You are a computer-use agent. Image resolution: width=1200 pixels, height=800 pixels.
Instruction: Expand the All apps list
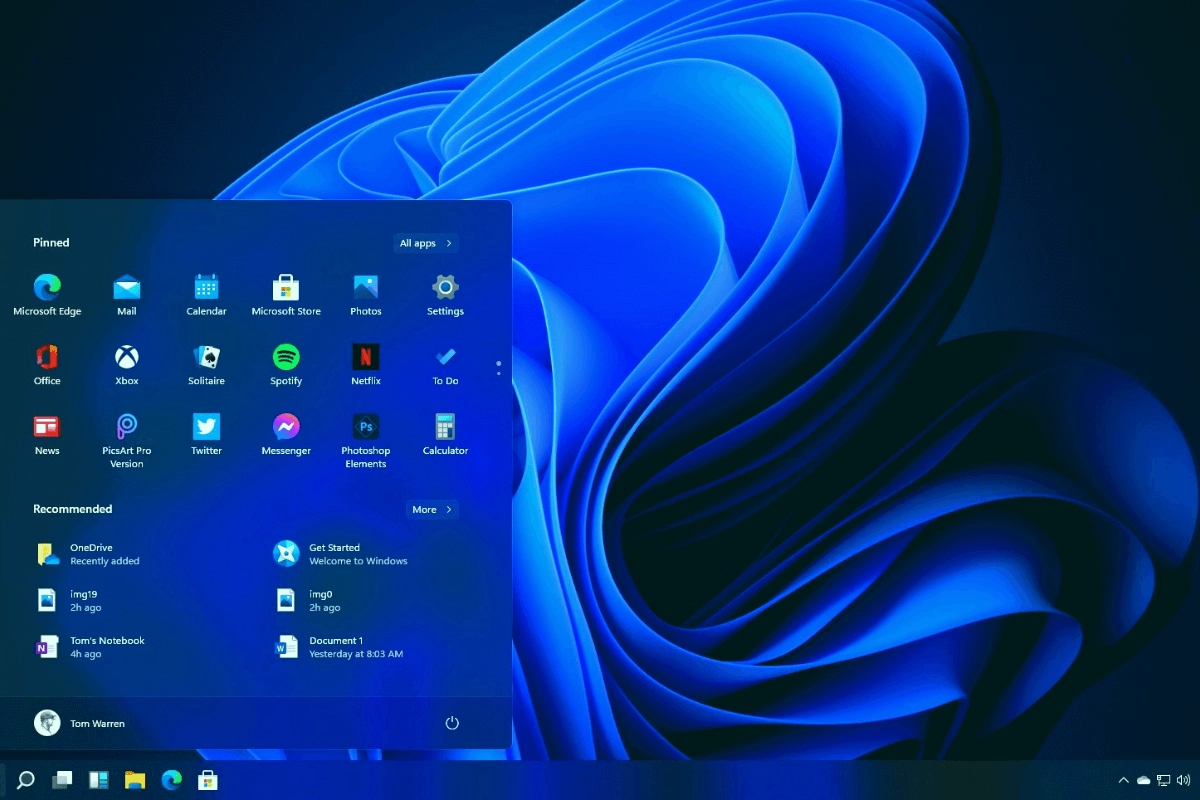pos(426,243)
